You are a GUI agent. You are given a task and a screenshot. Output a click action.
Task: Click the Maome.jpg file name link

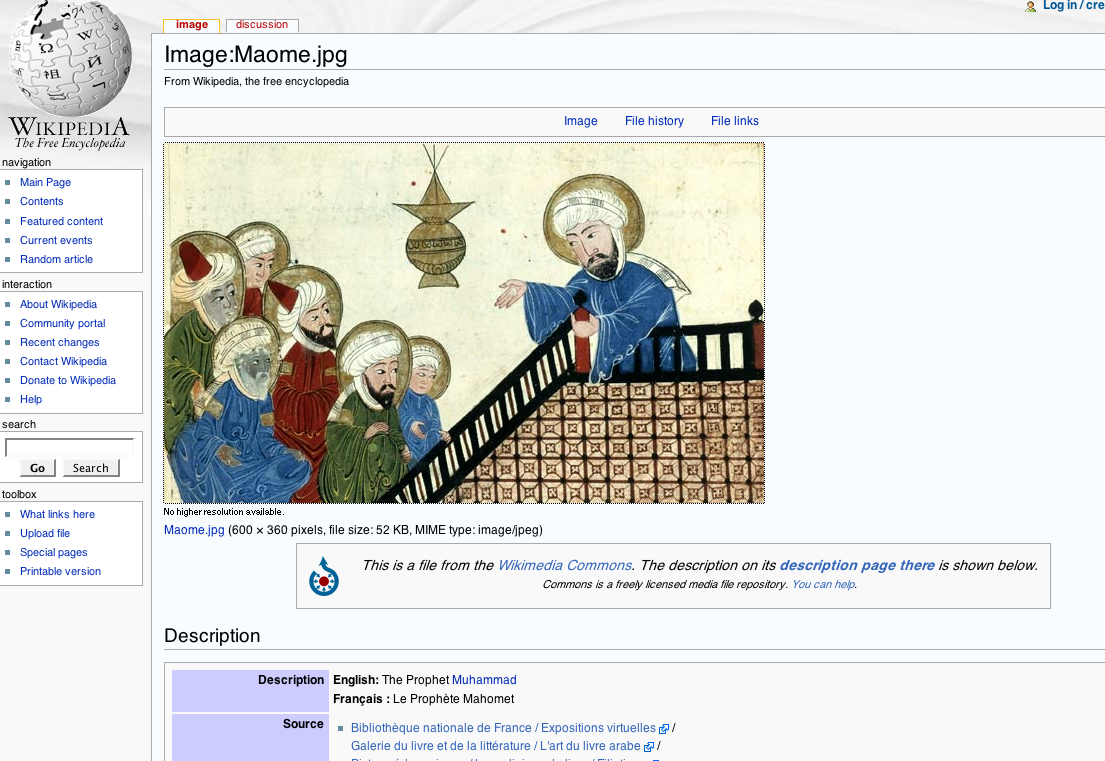[x=194, y=530]
